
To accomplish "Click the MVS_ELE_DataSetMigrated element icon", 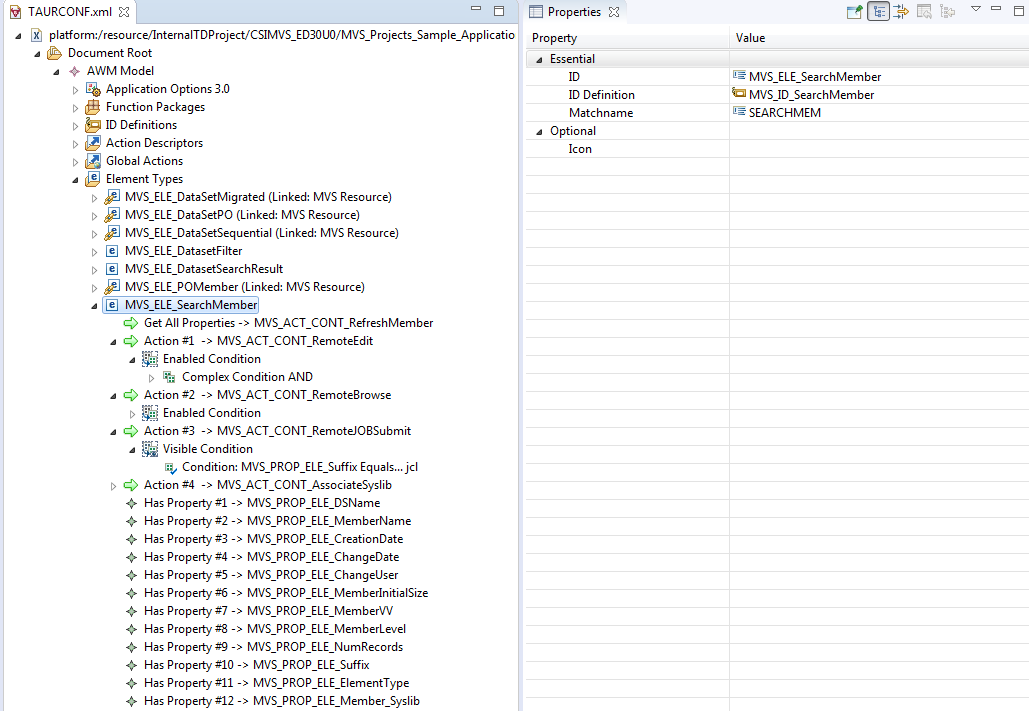I will (112, 197).
